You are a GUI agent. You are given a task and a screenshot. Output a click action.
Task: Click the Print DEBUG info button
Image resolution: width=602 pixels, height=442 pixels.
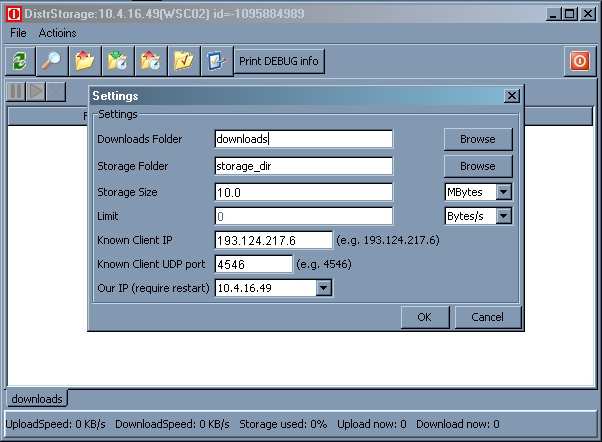click(x=279, y=61)
